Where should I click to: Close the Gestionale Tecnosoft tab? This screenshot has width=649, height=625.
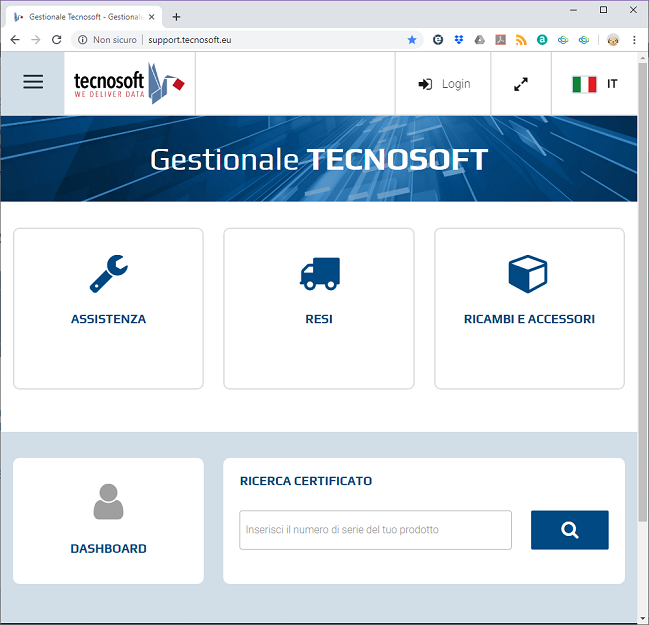point(151,17)
